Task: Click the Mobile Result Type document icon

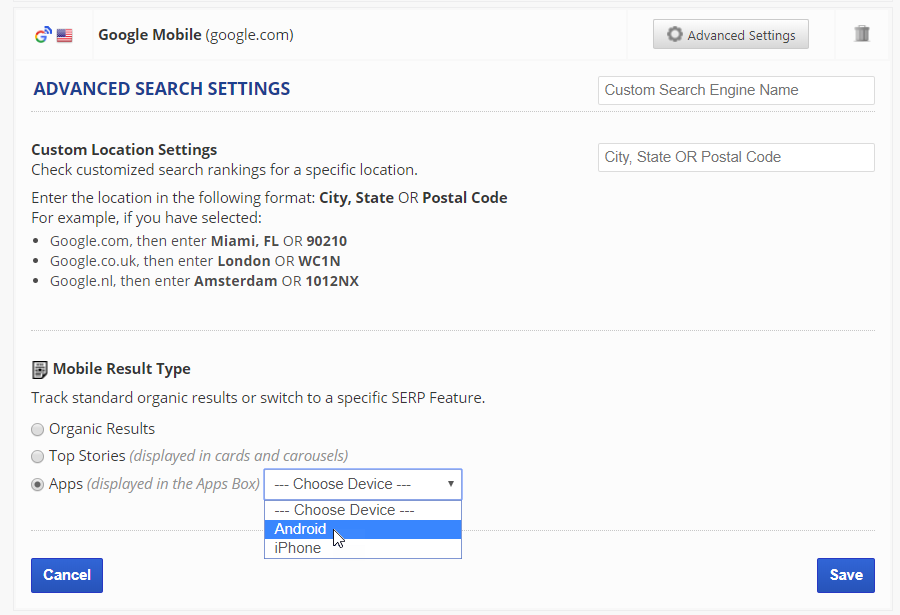Action: point(39,370)
